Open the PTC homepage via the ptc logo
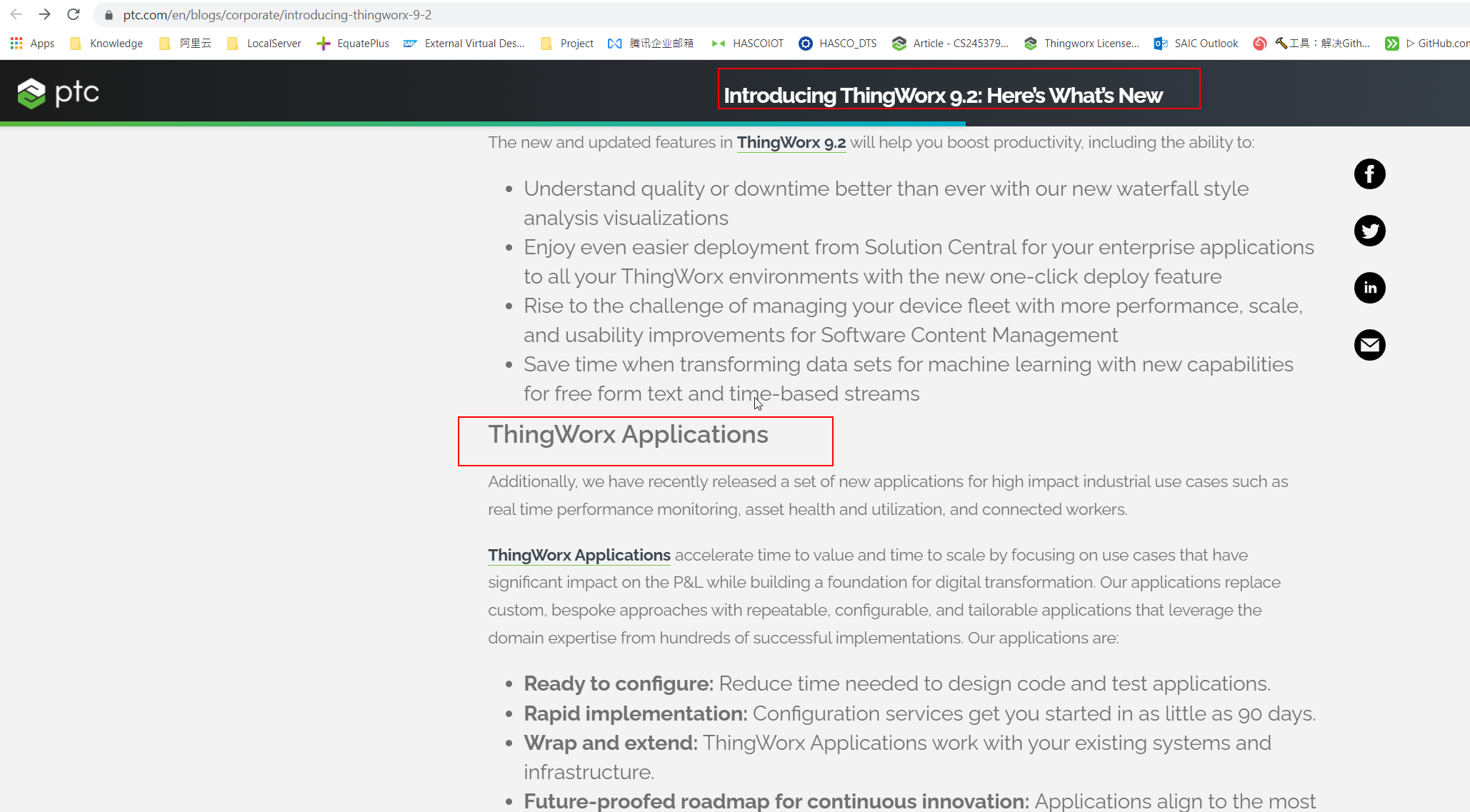Image resolution: width=1470 pixels, height=812 pixels. [59, 91]
